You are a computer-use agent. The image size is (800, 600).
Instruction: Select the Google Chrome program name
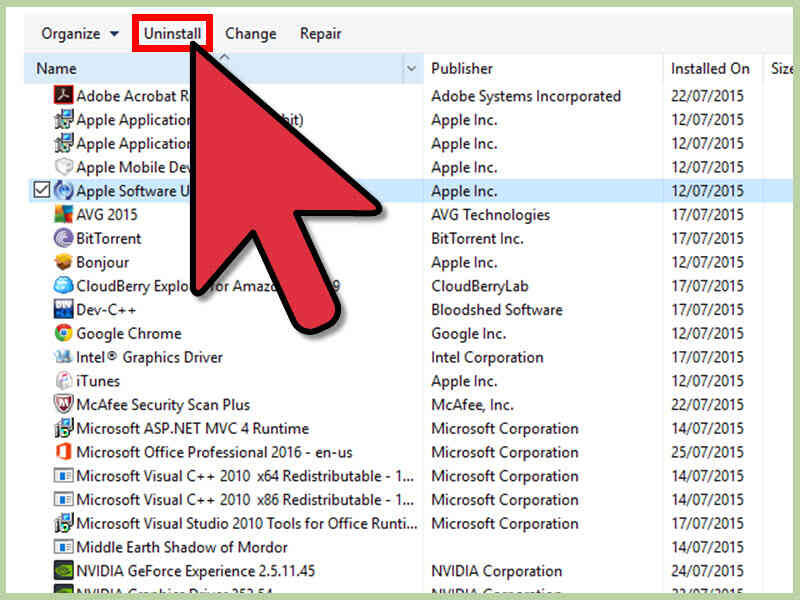(129, 333)
